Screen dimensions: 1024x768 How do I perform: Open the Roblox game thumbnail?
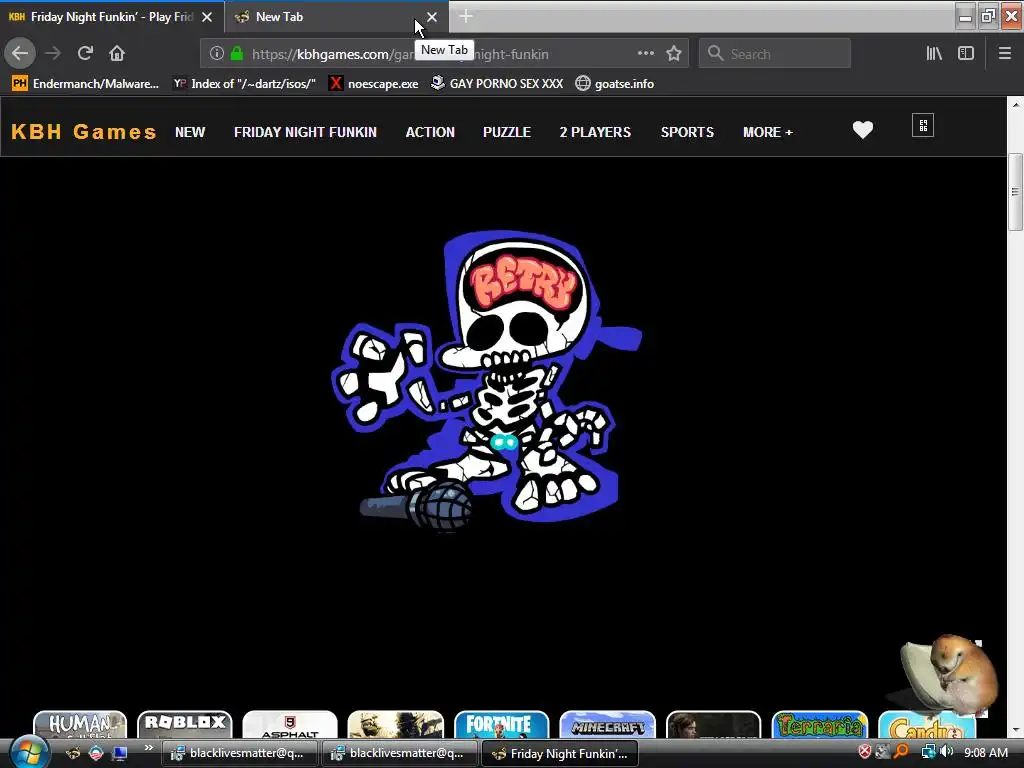point(185,724)
